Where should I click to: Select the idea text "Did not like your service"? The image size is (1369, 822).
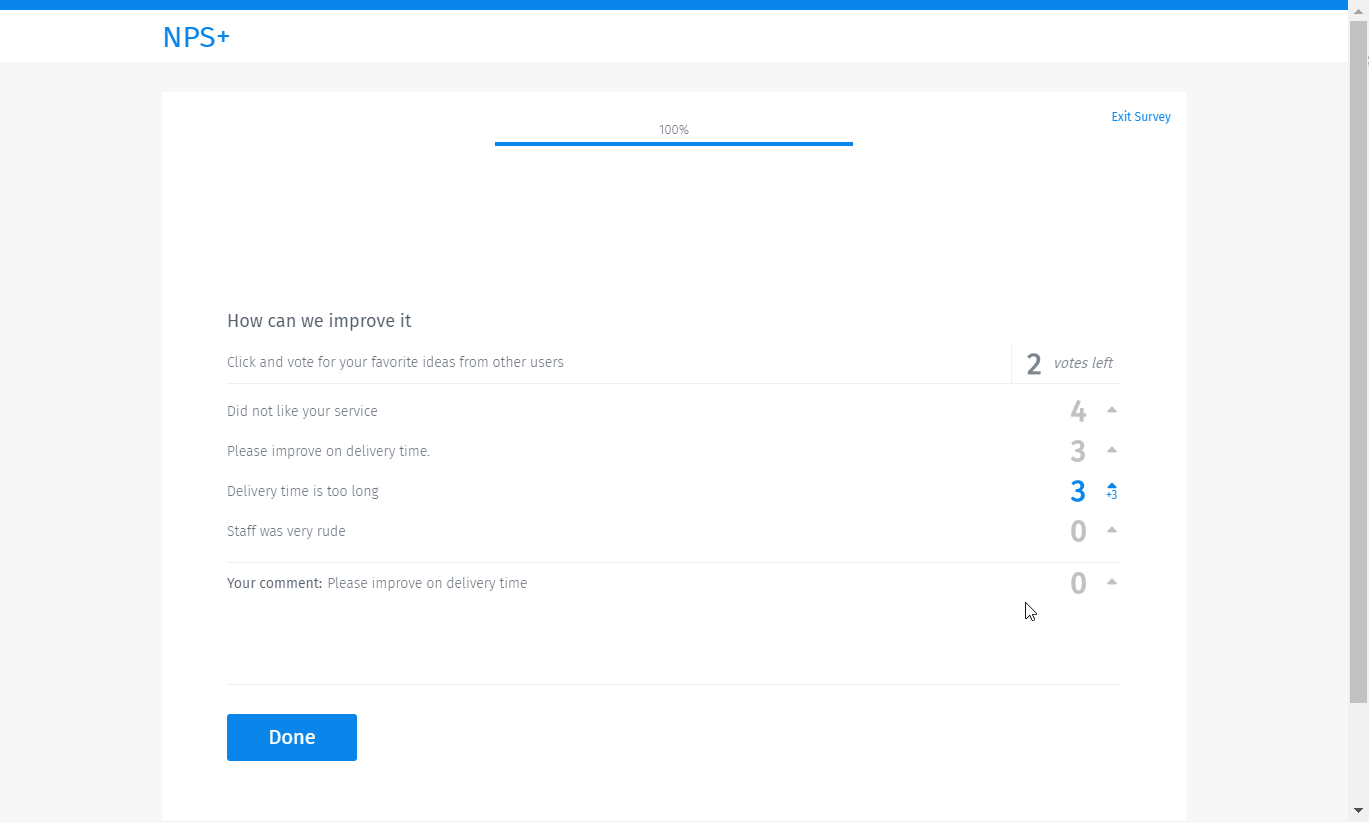coord(302,410)
